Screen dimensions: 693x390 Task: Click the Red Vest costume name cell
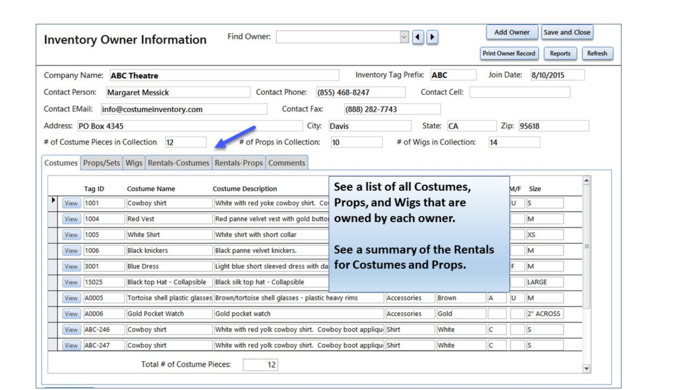click(x=169, y=219)
